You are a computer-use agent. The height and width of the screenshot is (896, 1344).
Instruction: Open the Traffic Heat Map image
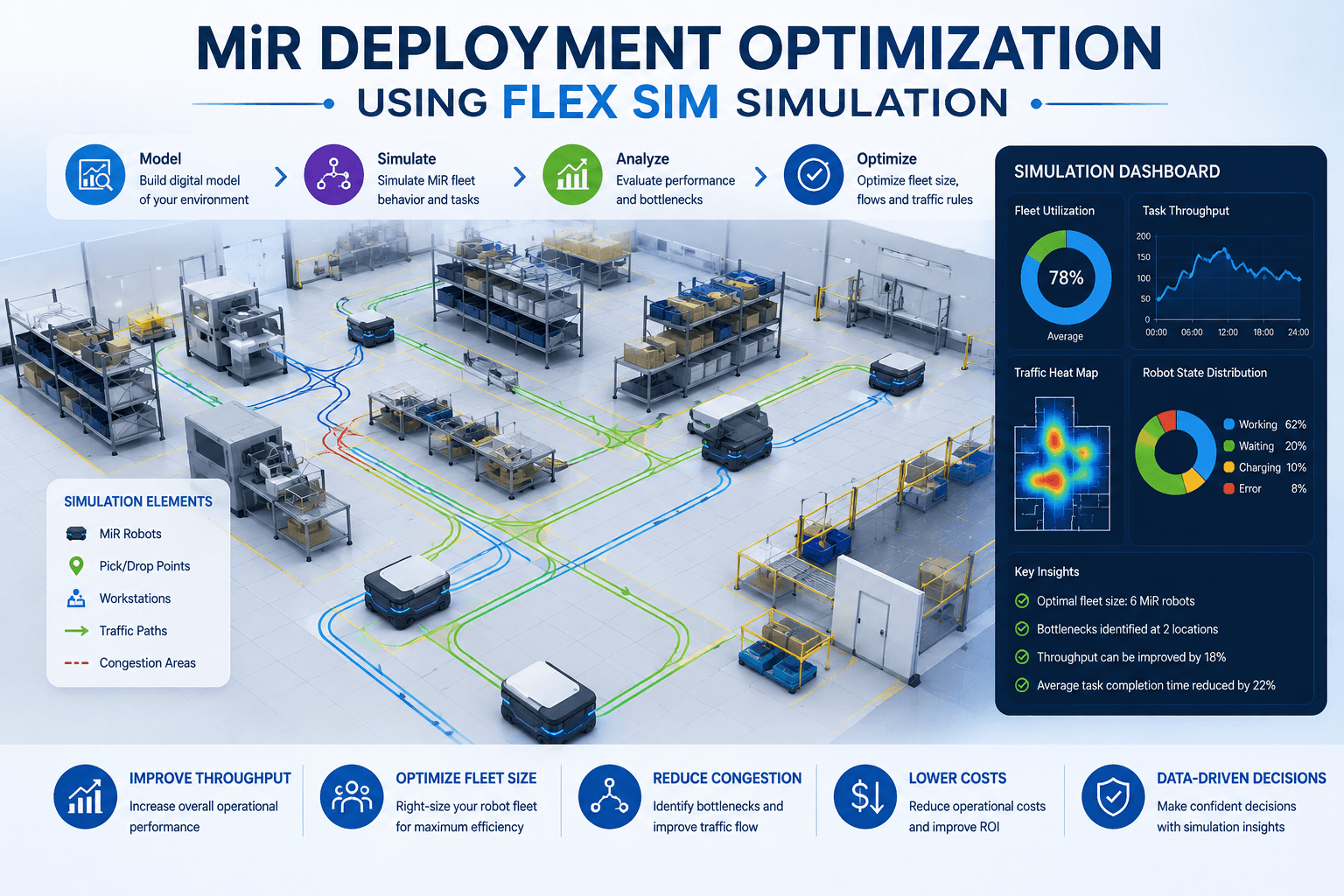coord(1061,464)
